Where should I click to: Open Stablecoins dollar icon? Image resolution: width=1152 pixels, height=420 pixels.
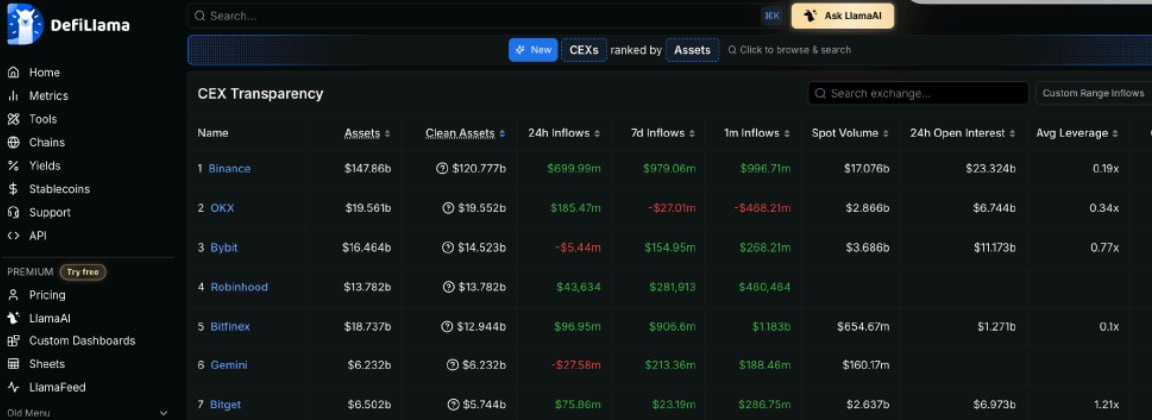[13, 189]
